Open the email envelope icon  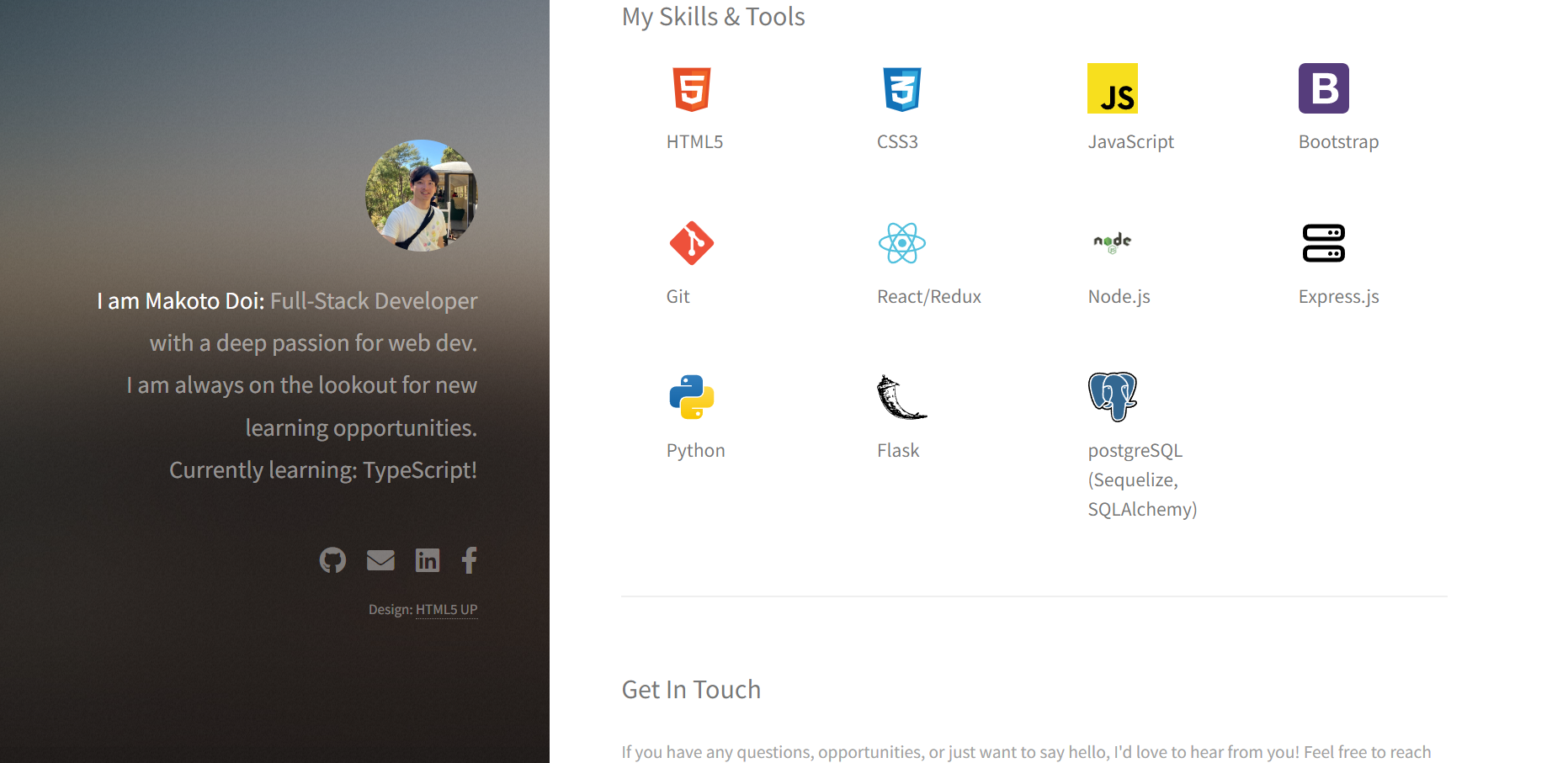[380, 560]
